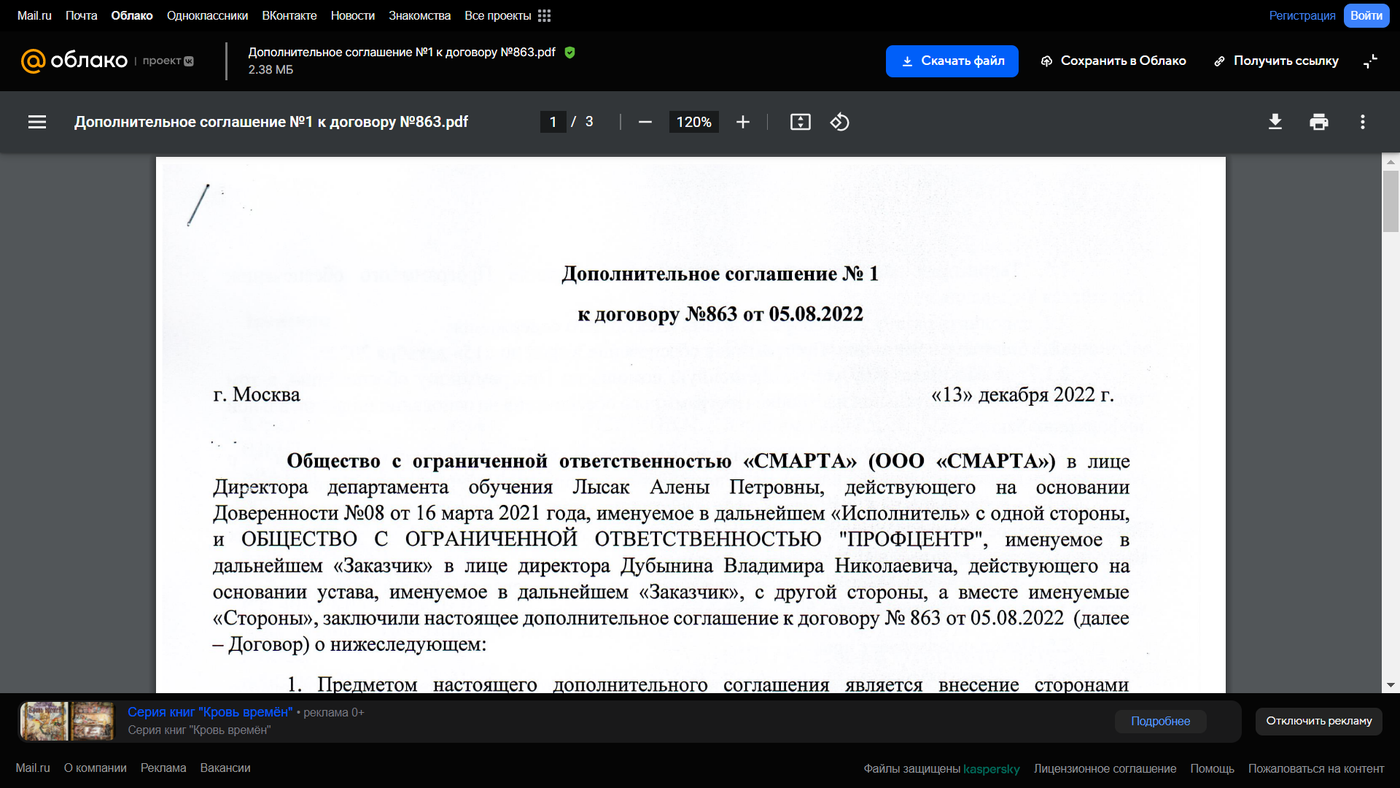Click Получить ссылку to get link
Screen dimensions: 1400x788
tap(1276, 61)
